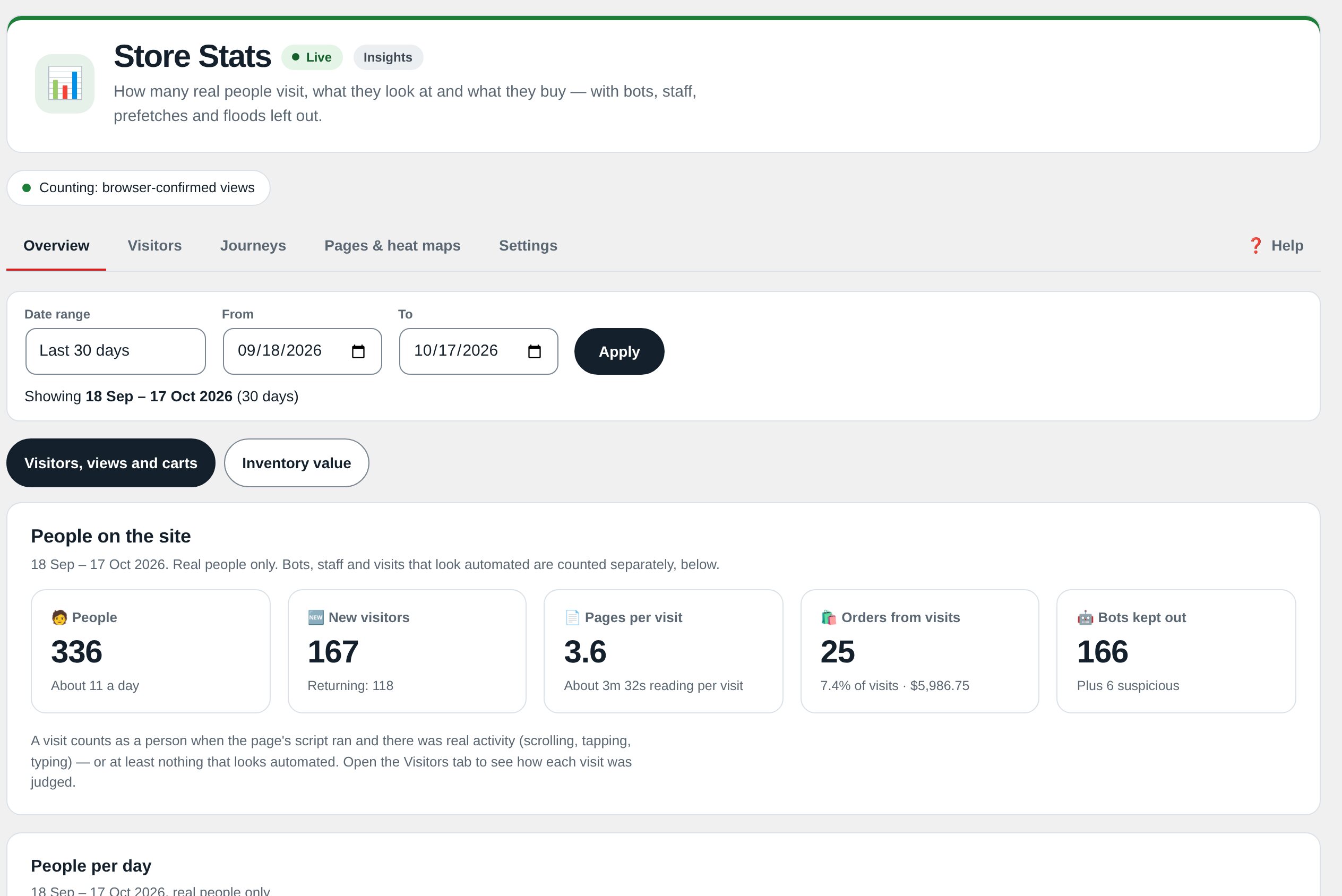Click 'Returning: 118' text
The width and height of the screenshot is (1342, 896).
[350, 686]
